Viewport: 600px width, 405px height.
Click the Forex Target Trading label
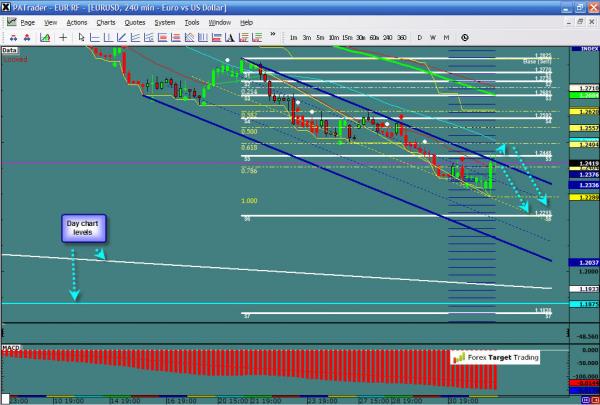[x=497, y=356]
